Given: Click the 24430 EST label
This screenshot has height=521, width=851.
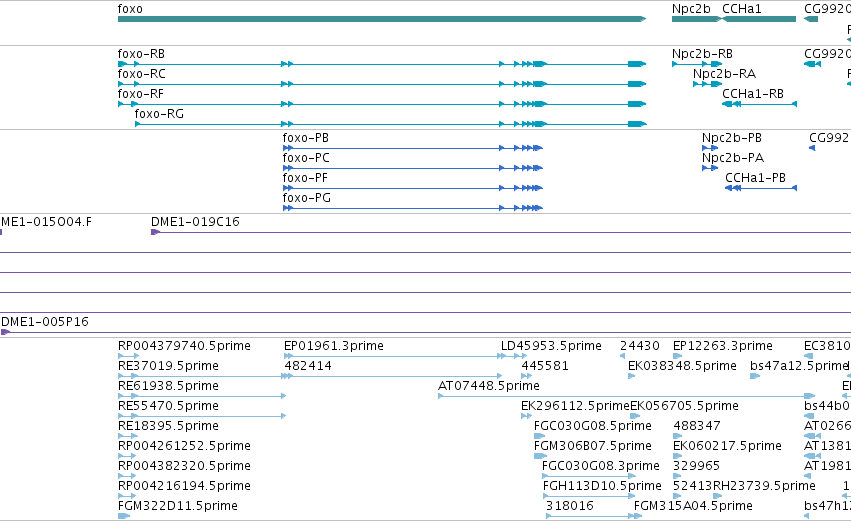Looking at the screenshot, I should click(x=639, y=346).
